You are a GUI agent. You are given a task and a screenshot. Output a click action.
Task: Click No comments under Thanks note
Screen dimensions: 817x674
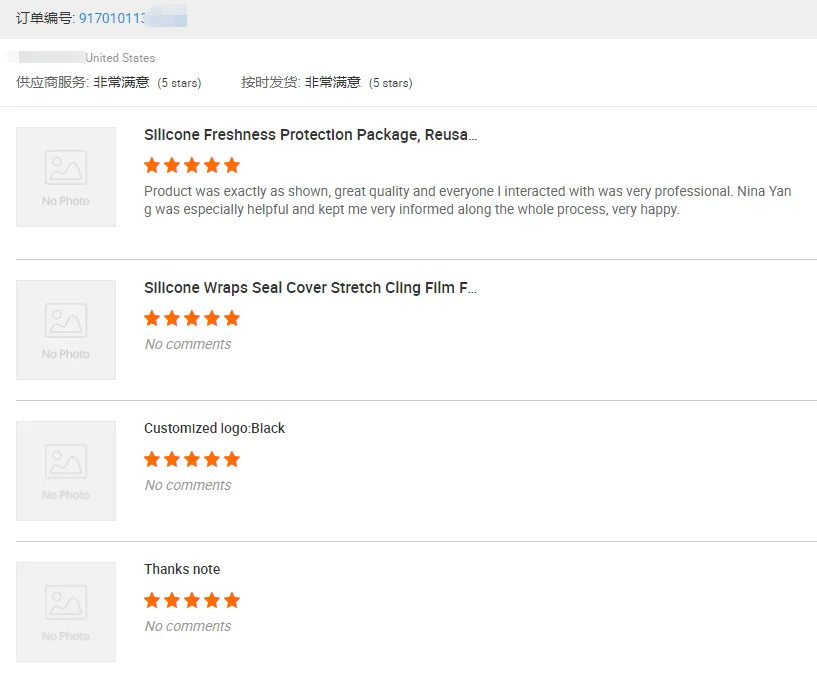coord(187,626)
